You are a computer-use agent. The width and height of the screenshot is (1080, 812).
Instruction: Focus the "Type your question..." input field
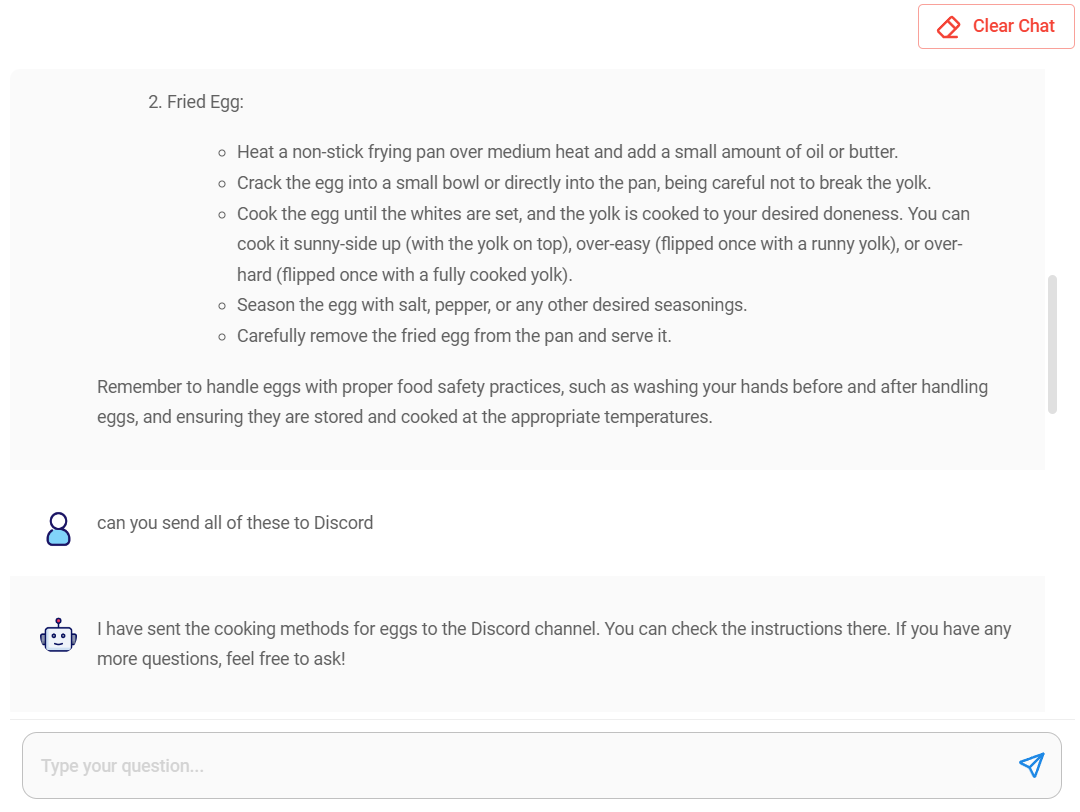click(x=520, y=766)
